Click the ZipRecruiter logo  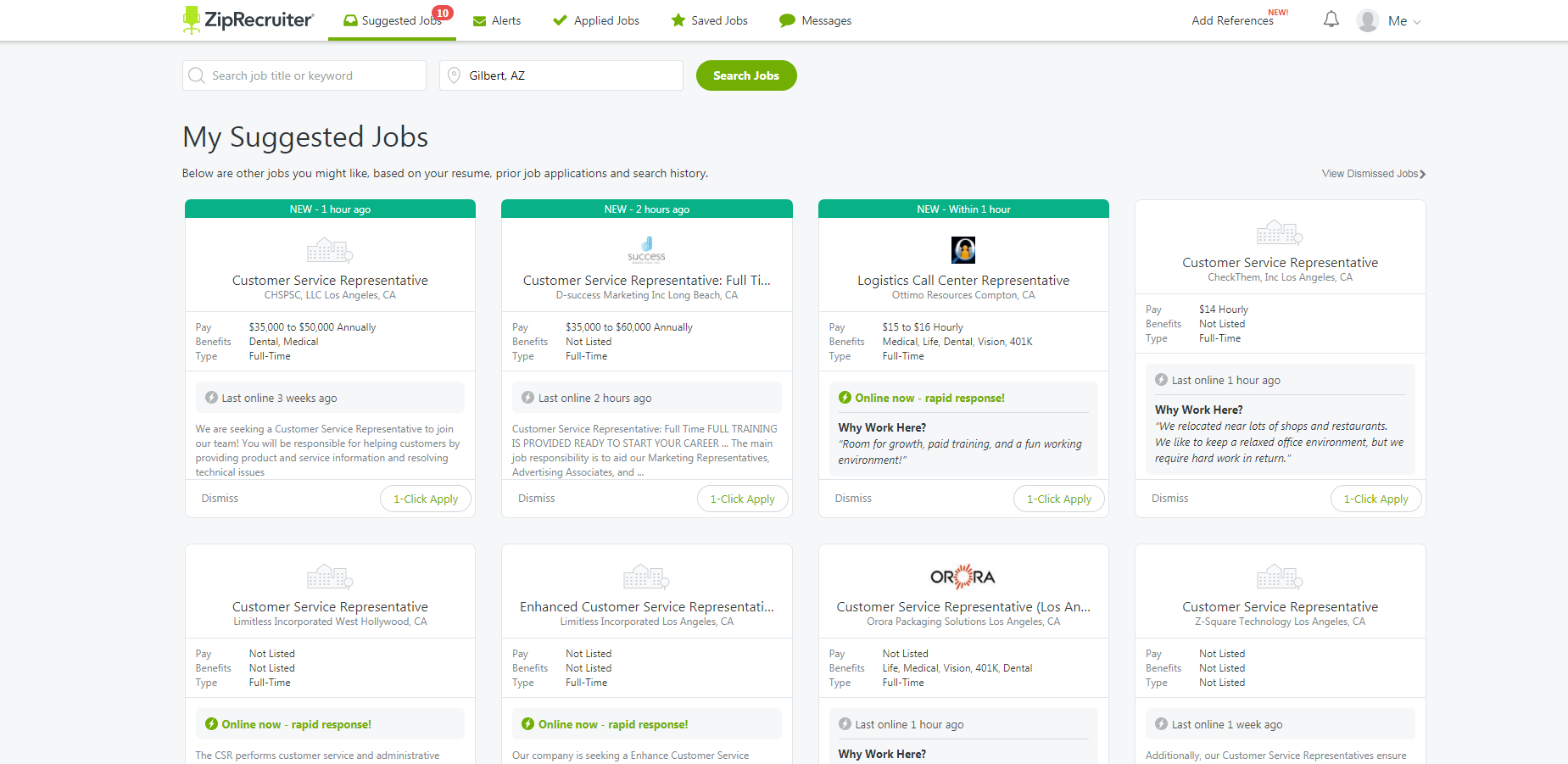248,20
